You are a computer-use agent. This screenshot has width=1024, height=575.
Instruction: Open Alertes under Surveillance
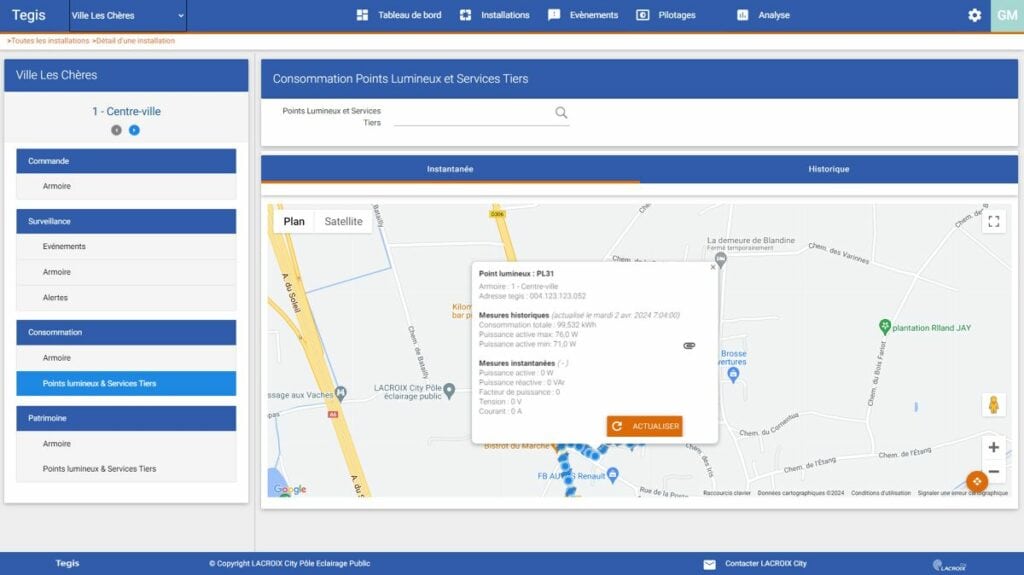(126, 297)
